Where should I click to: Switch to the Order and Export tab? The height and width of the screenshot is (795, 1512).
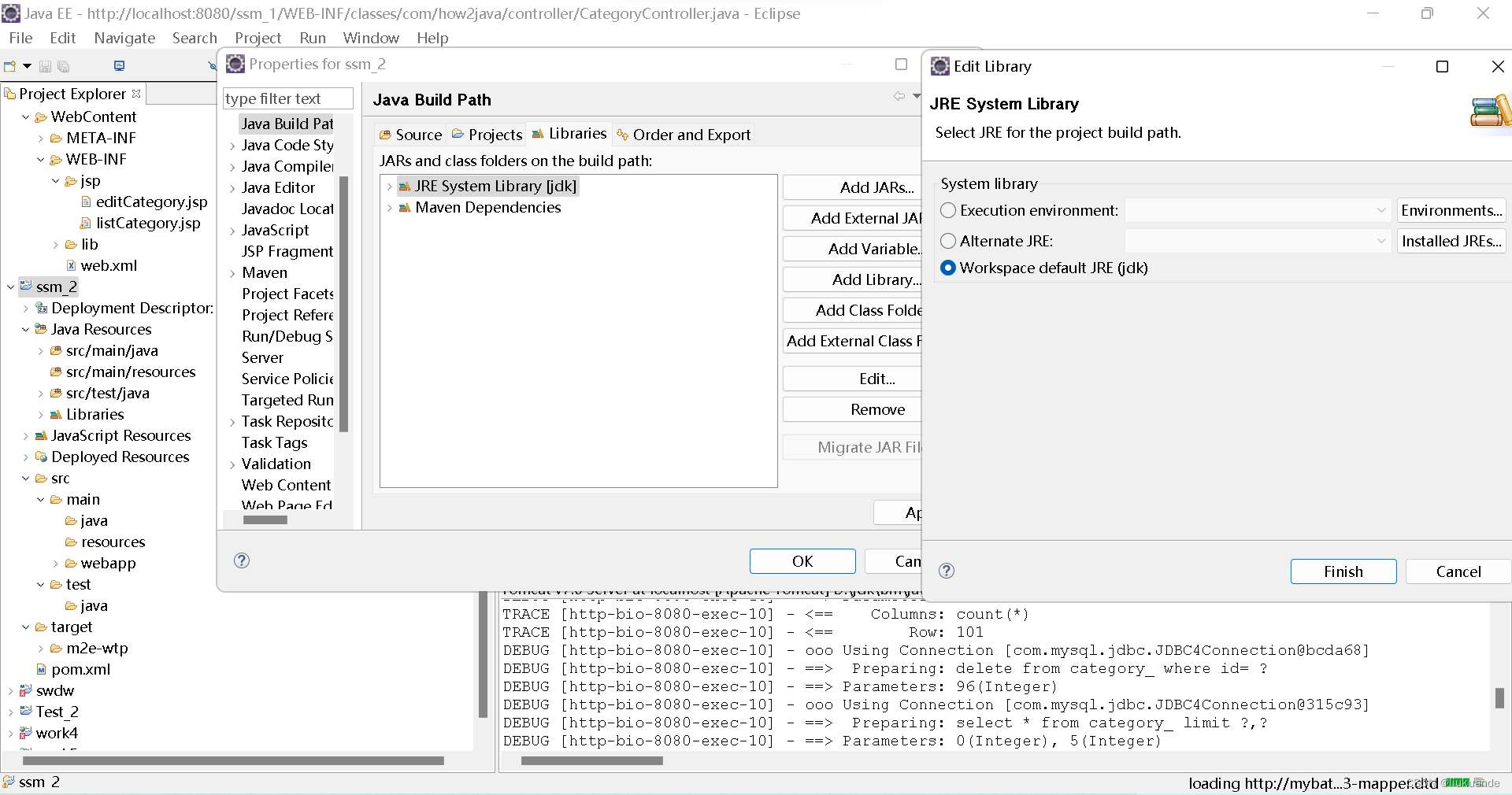tap(684, 135)
